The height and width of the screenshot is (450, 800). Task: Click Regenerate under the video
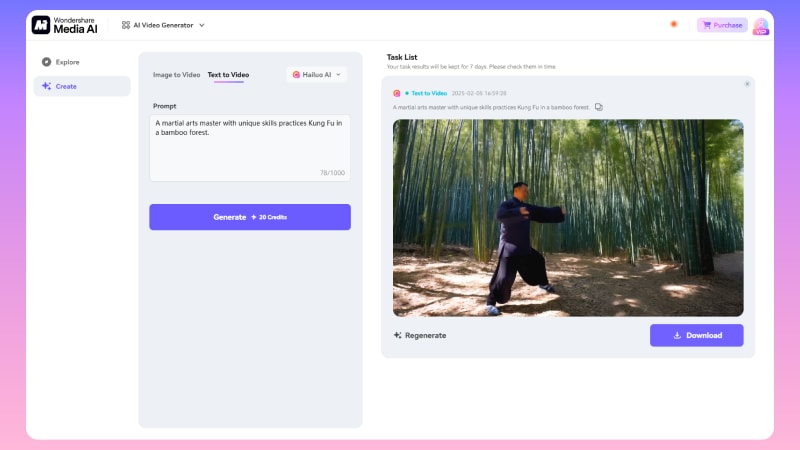click(x=420, y=335)
